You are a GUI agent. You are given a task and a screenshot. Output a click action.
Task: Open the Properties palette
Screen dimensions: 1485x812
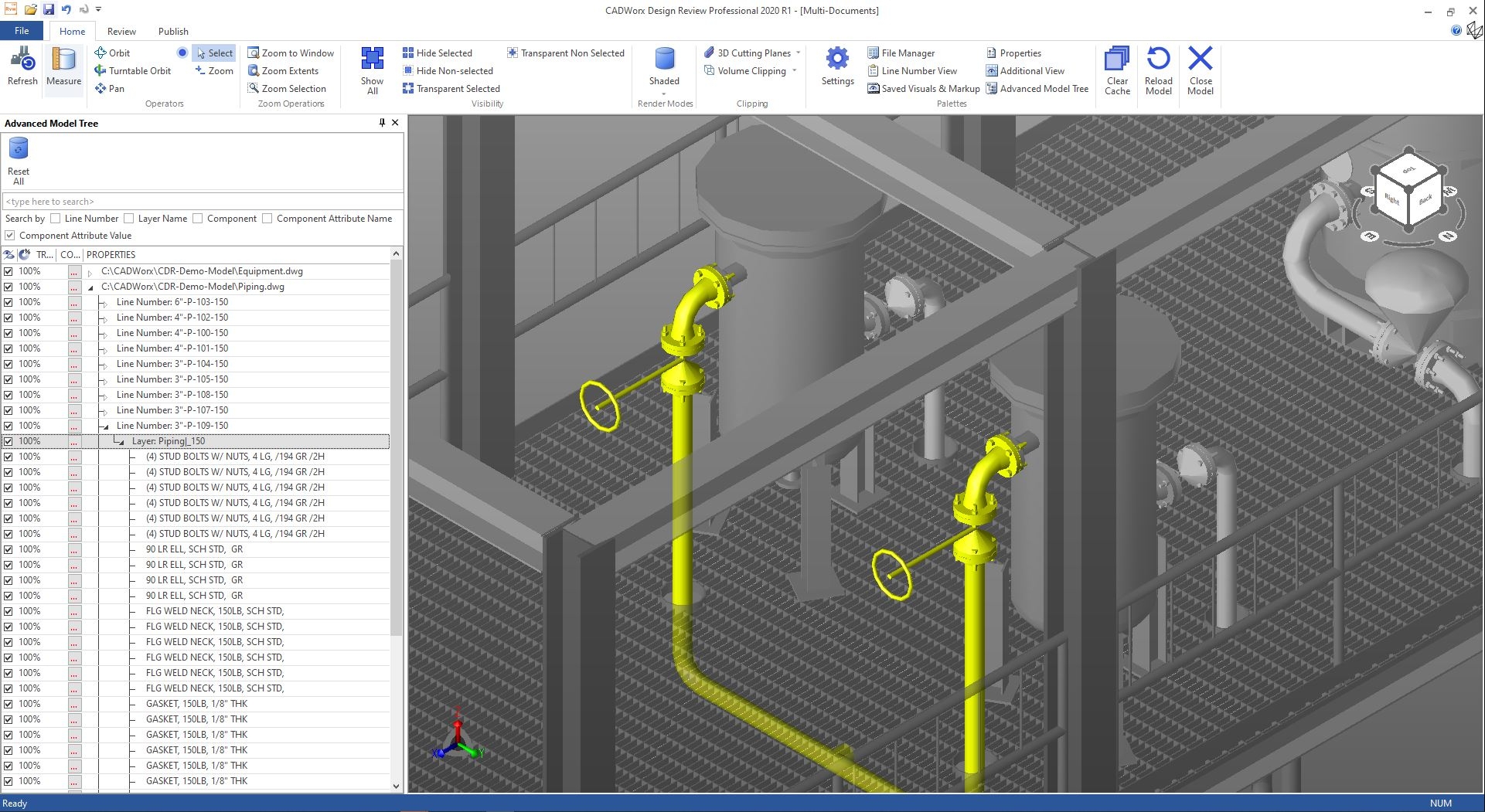[1013, 53]
